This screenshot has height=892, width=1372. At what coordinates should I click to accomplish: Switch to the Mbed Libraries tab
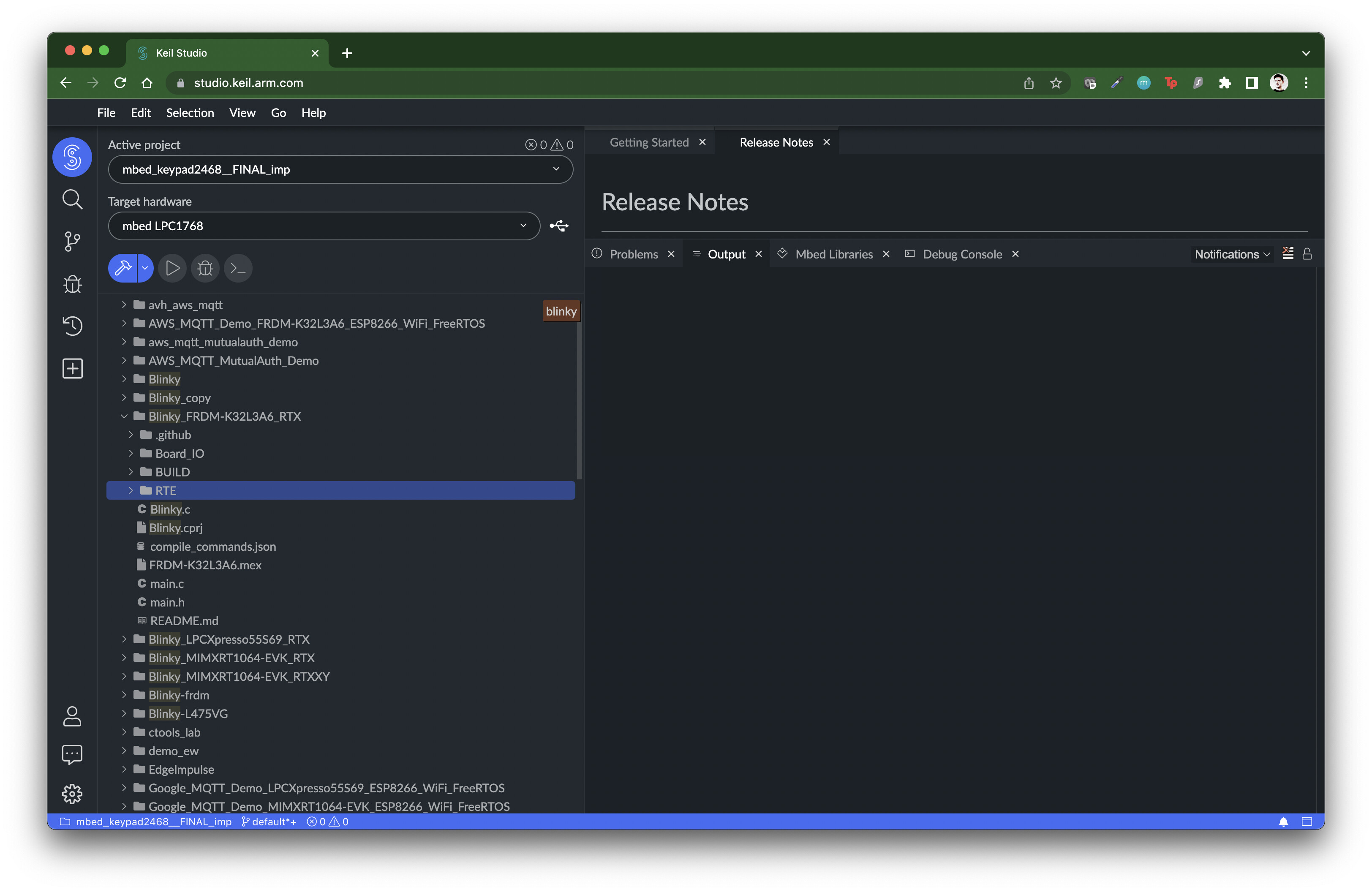[x=833, y=254]
